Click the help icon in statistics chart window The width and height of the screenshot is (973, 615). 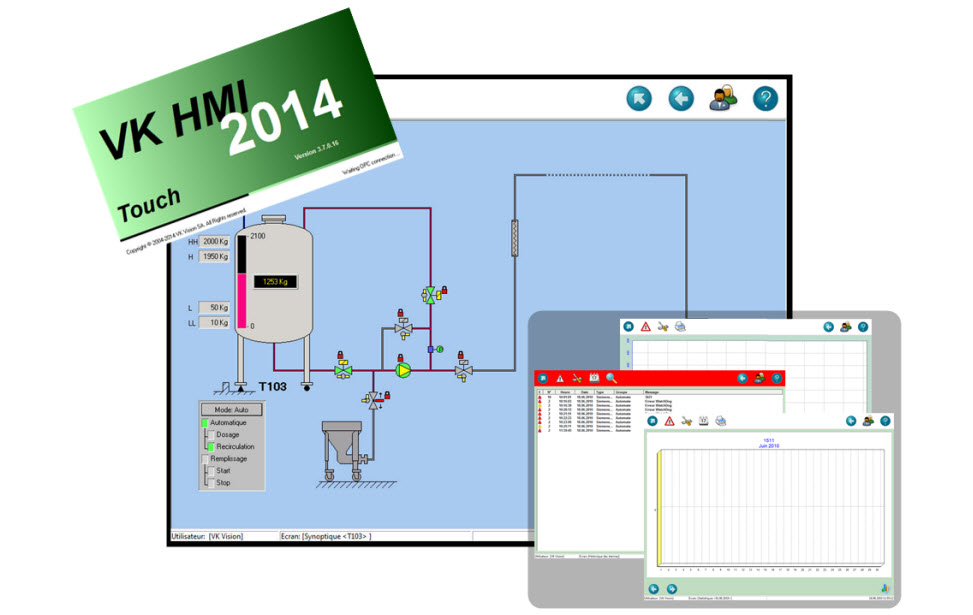point(886,421)
